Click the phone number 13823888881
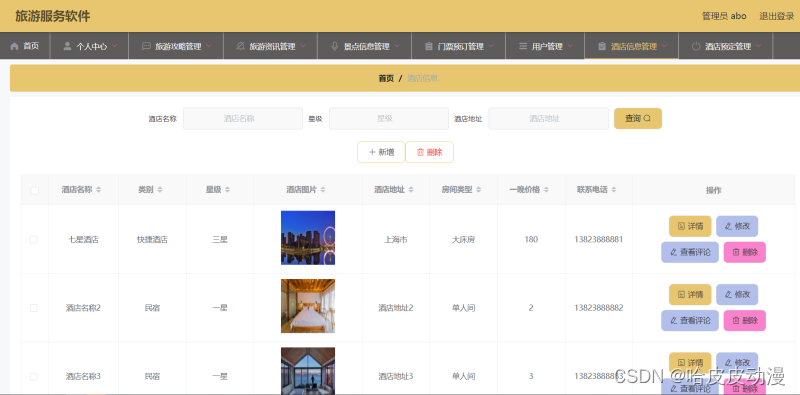 click(x=598, y=239)
